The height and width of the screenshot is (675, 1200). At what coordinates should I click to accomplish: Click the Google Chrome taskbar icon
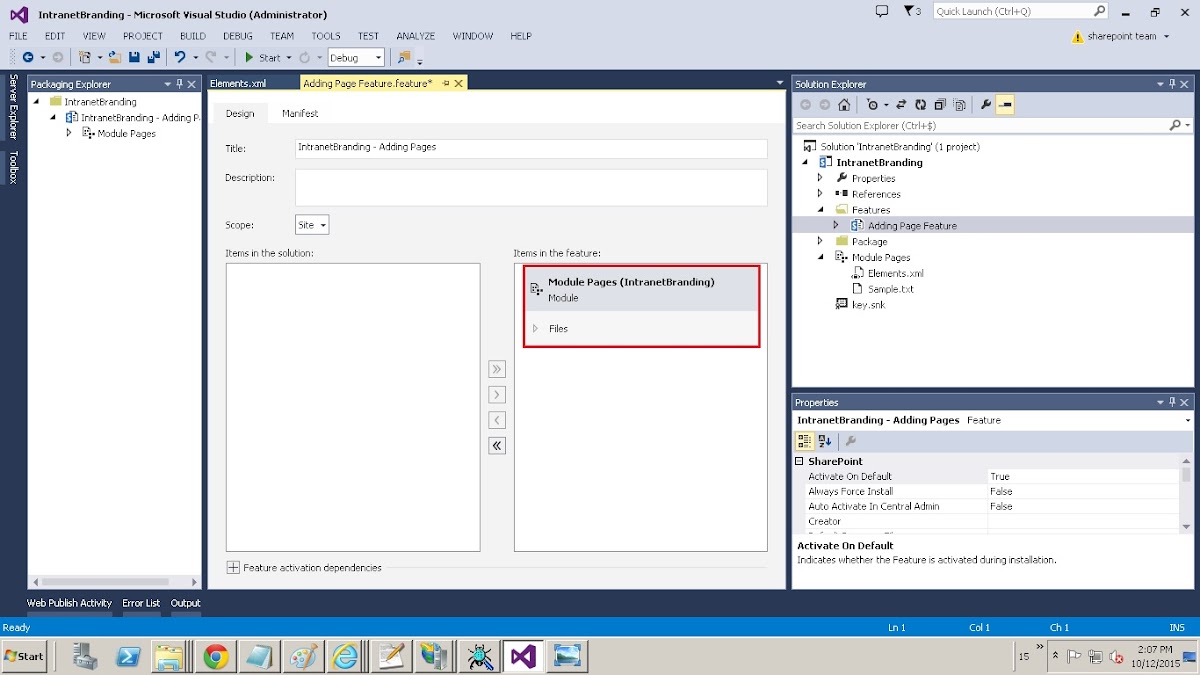215,656
